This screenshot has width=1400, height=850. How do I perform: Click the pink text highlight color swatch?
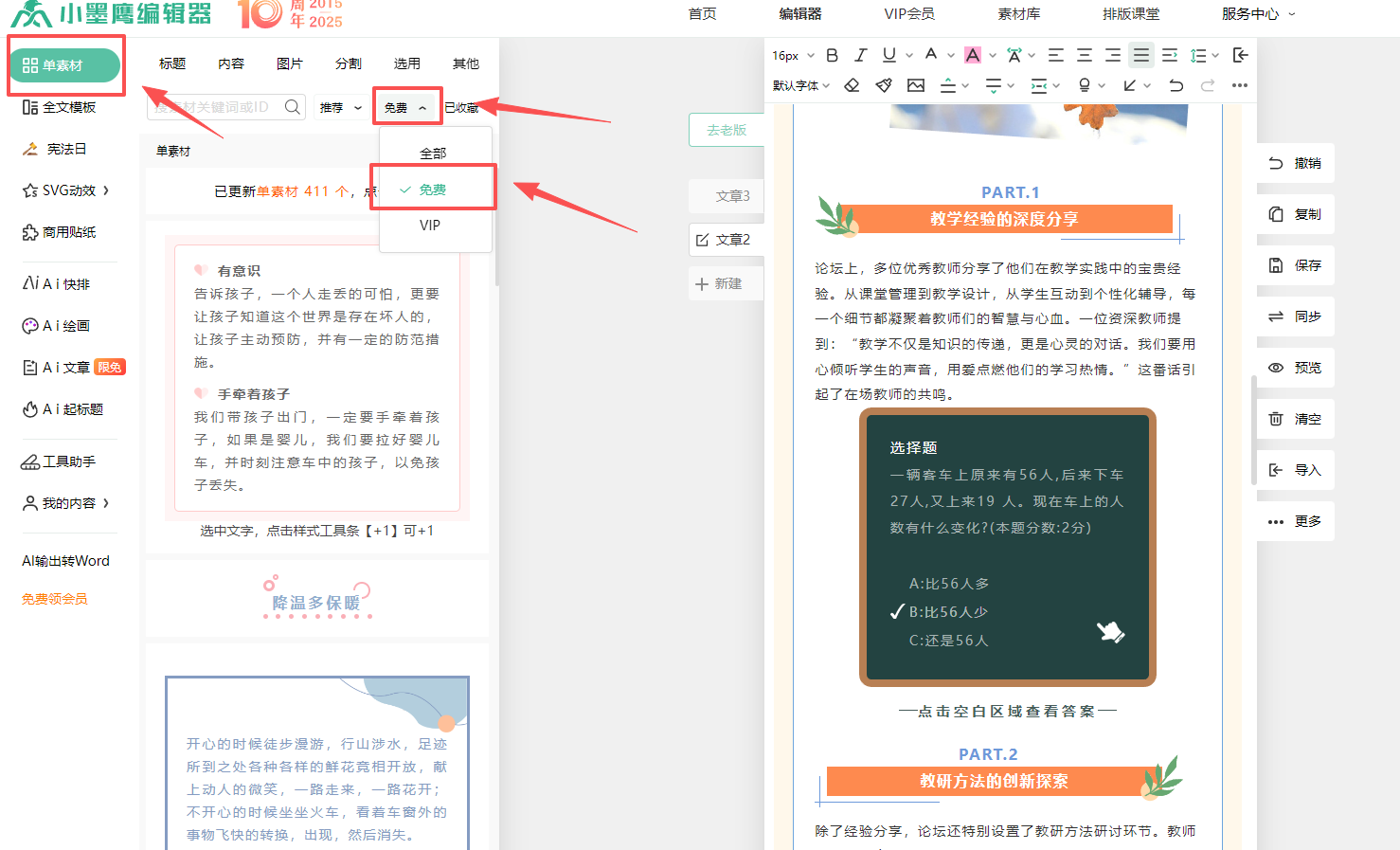click(973, 56)
